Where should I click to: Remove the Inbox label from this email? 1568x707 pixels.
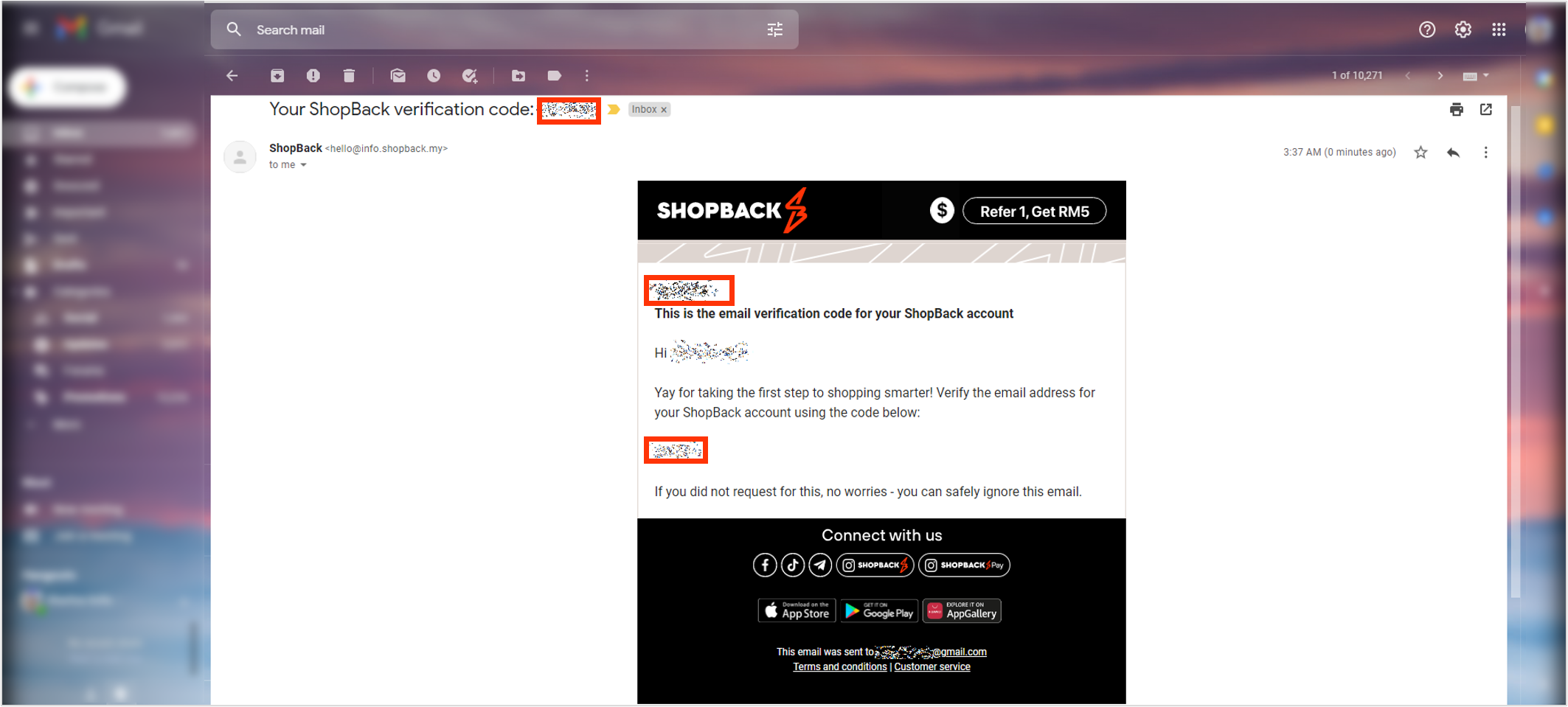(664, 110)
